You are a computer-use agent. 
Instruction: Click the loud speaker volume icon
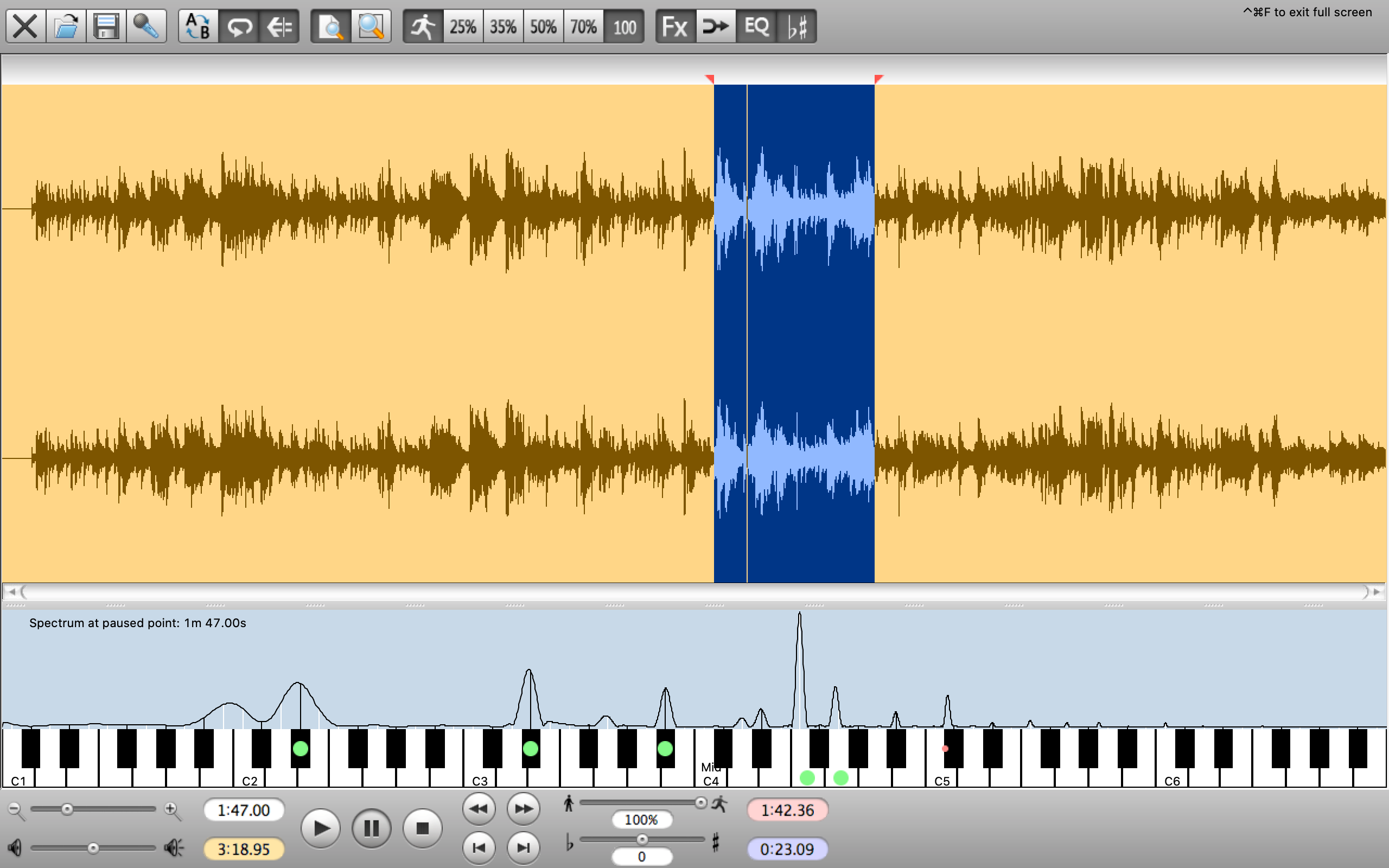[174, 847]
